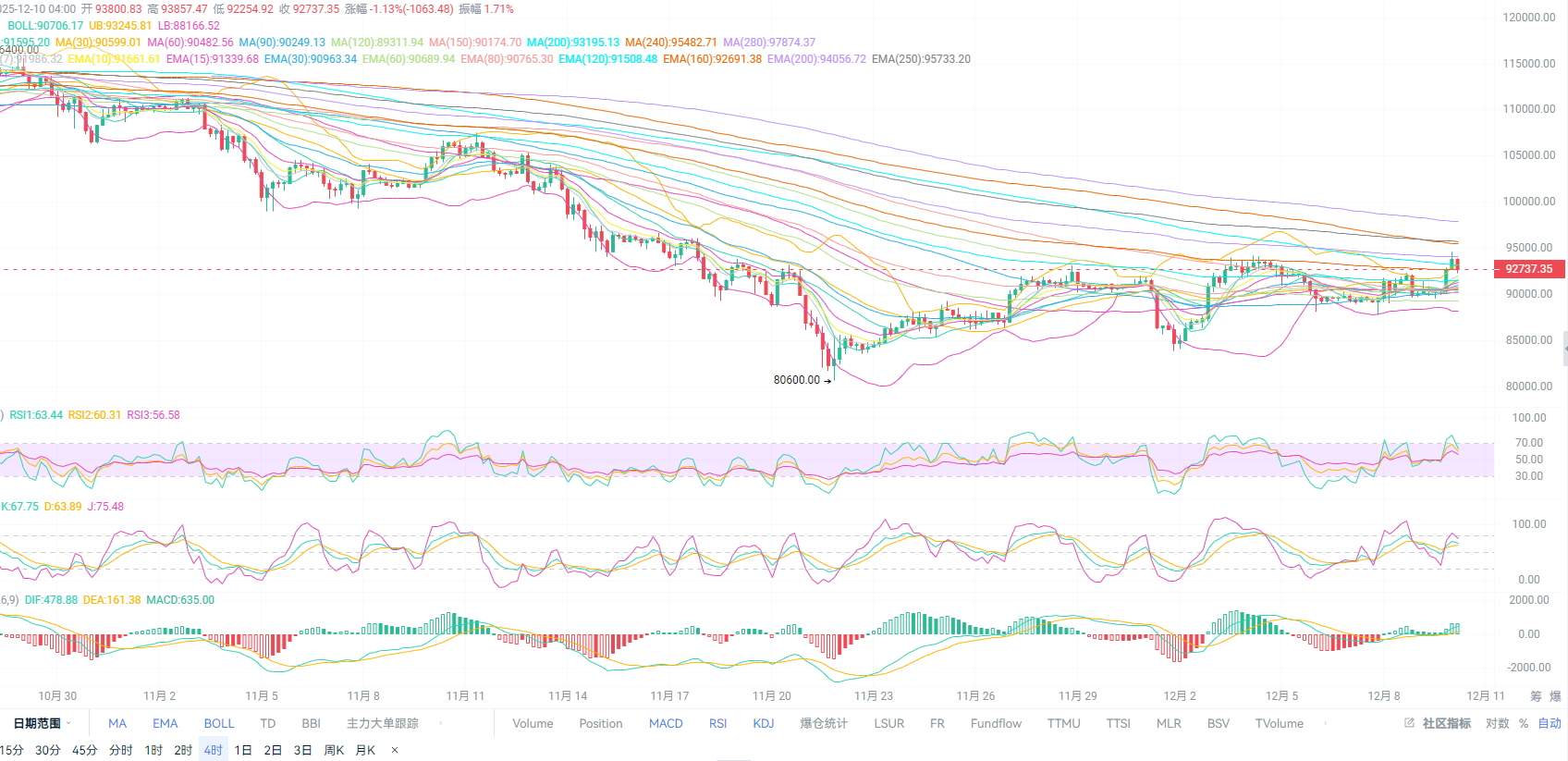This screenshot has height=761, width=1568.
Task: Select the 15分 timeframe tab
Action: pyautogui.click(x=12, y=750)
